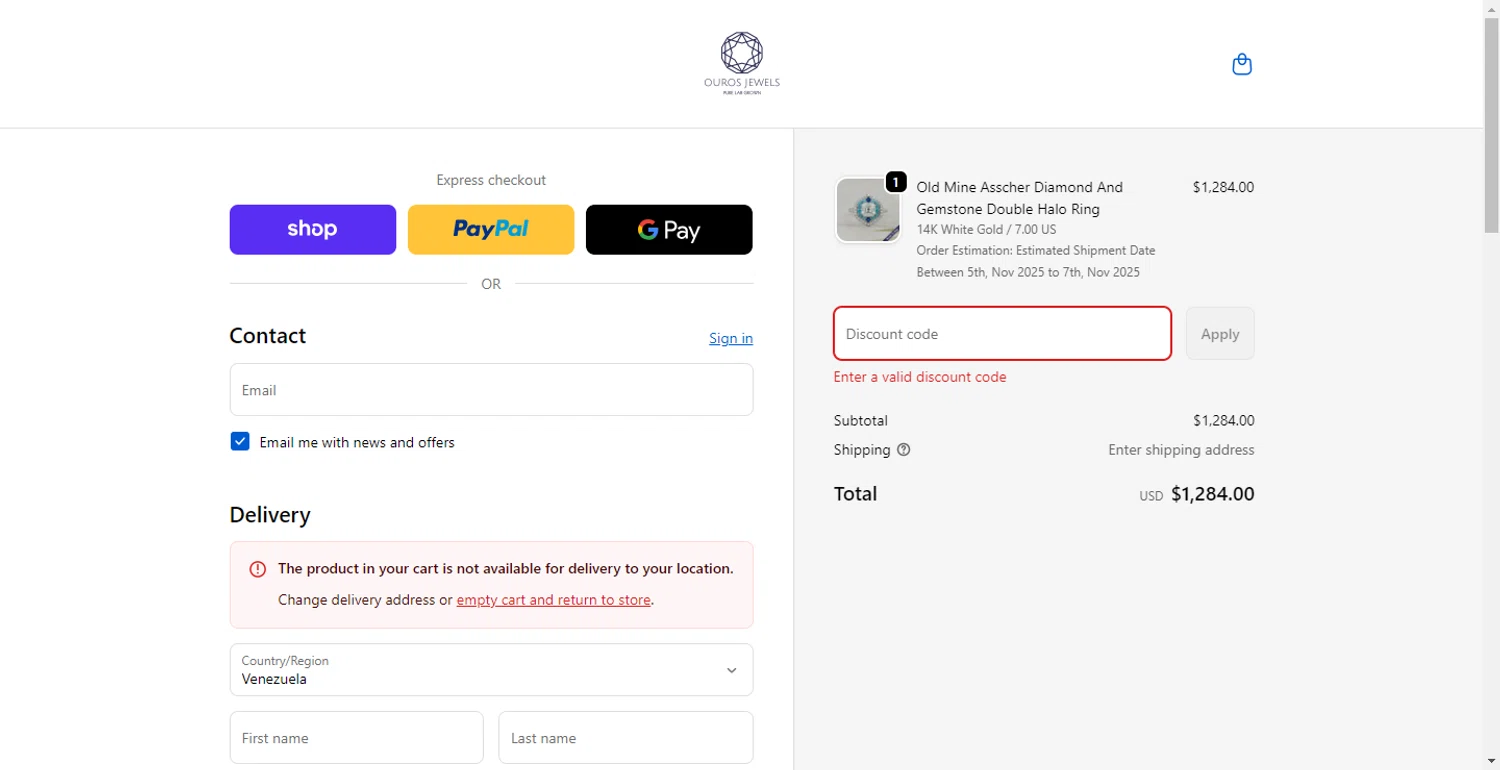Click the Delivery section heading
1500x770 pixels.
pyautogui.click(x=270, y=515)
